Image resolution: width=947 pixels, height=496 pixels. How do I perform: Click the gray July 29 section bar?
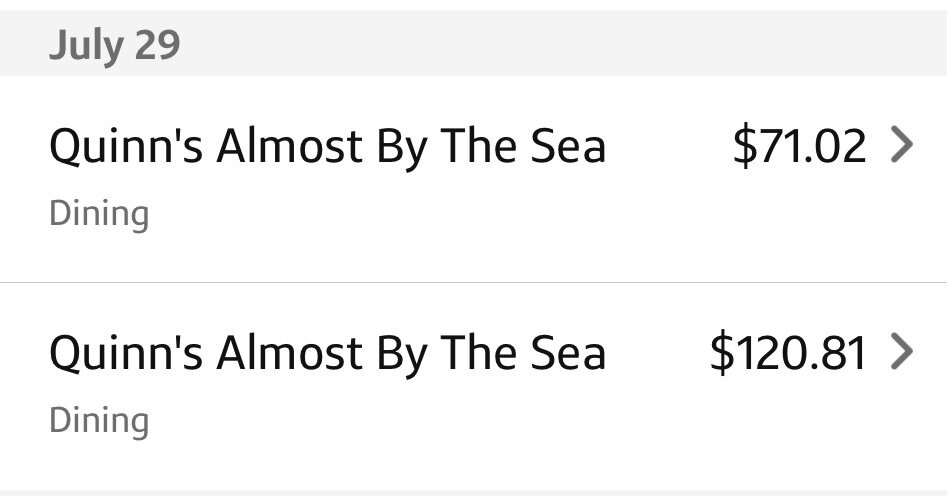500,45
